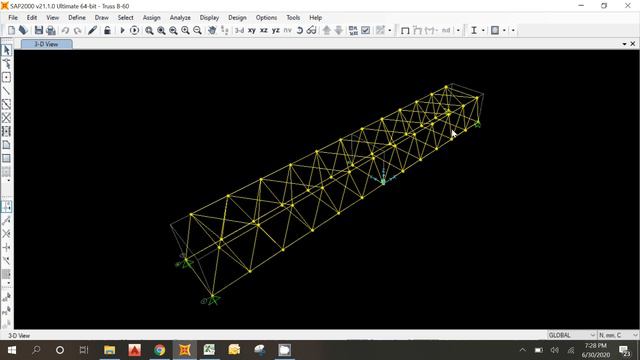Run the analysis with the play arrow
This screenshot has height=360, width=640.
click(122, 30)
